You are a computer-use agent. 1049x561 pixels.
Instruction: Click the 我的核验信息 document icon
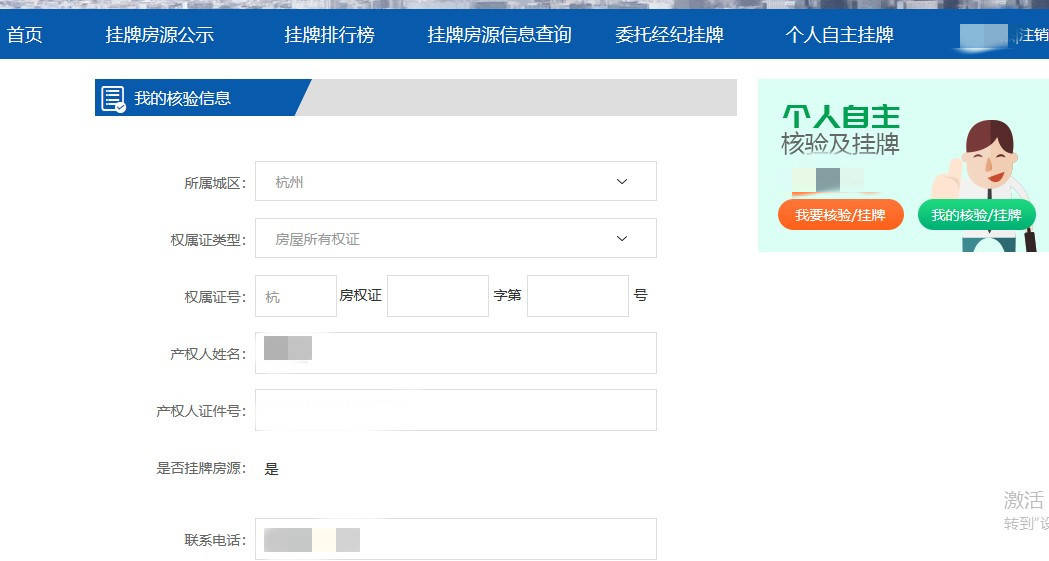click(113, 98)
